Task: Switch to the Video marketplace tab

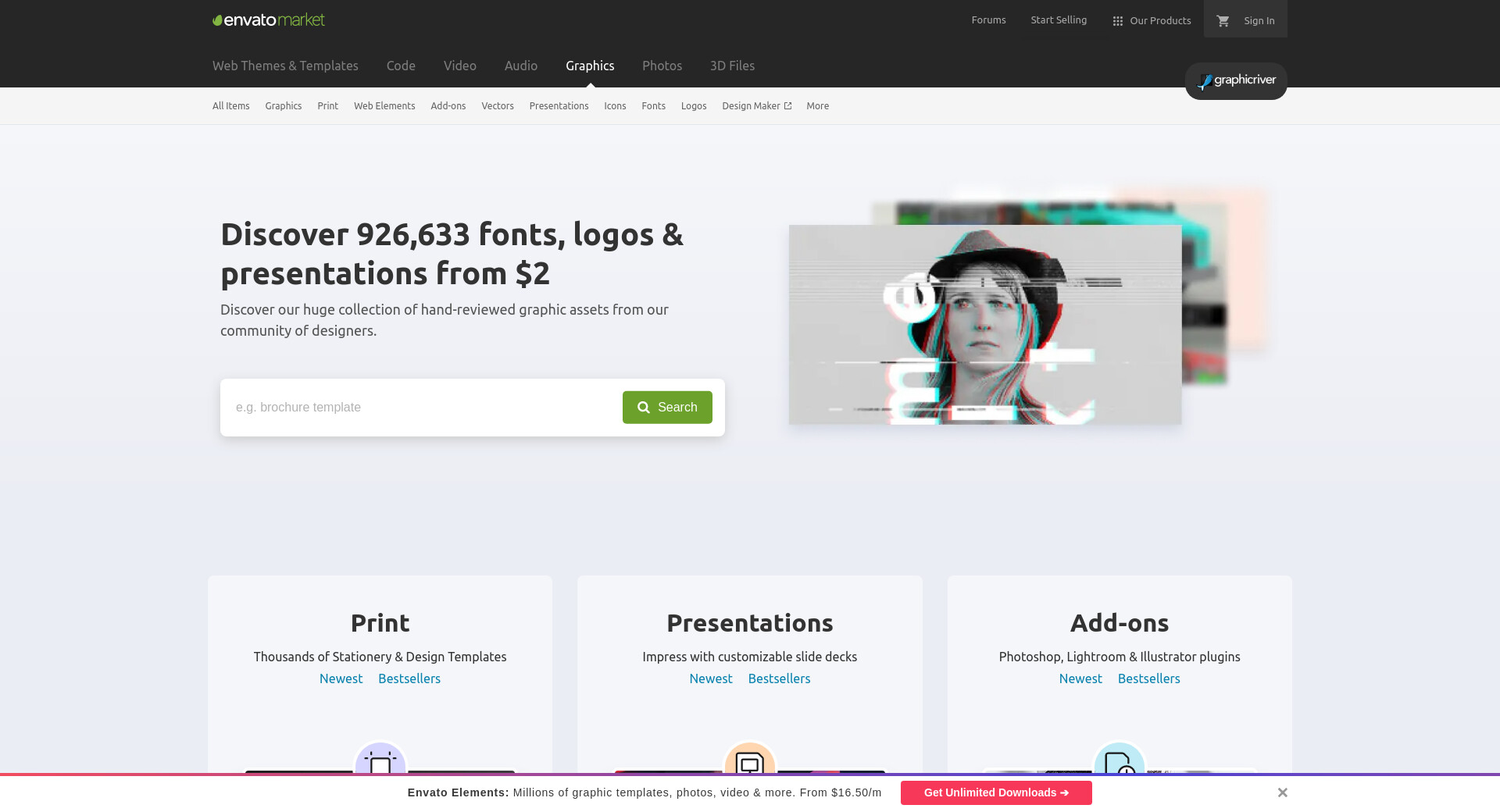Action: tap(460, 66)
